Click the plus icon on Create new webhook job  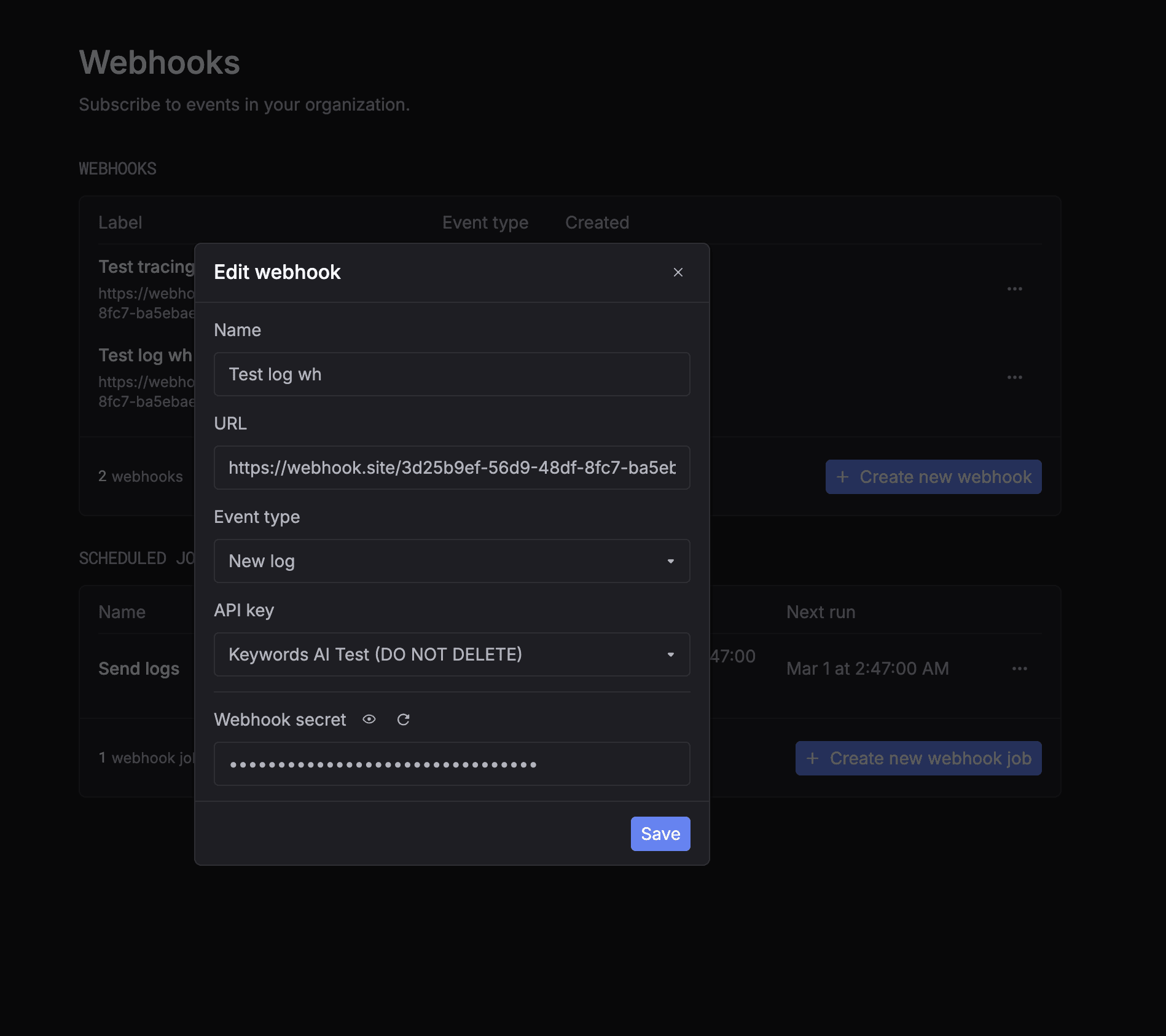pos(813,758)
